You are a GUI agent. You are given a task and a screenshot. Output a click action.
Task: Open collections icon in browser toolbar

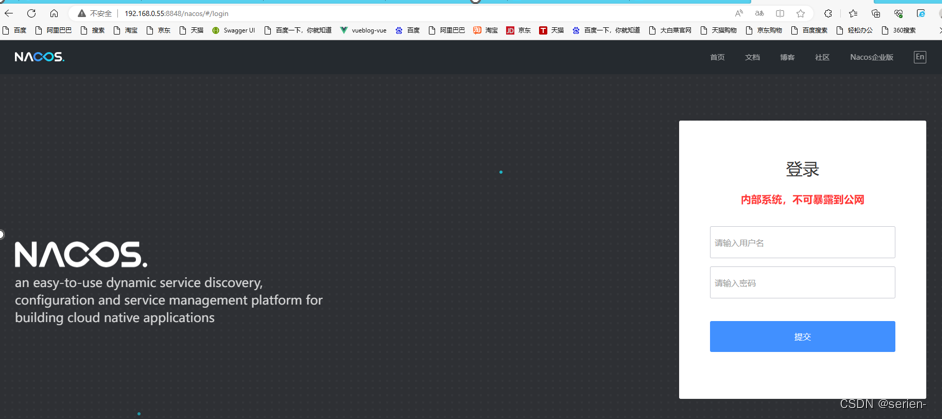(x=876, y=13)
